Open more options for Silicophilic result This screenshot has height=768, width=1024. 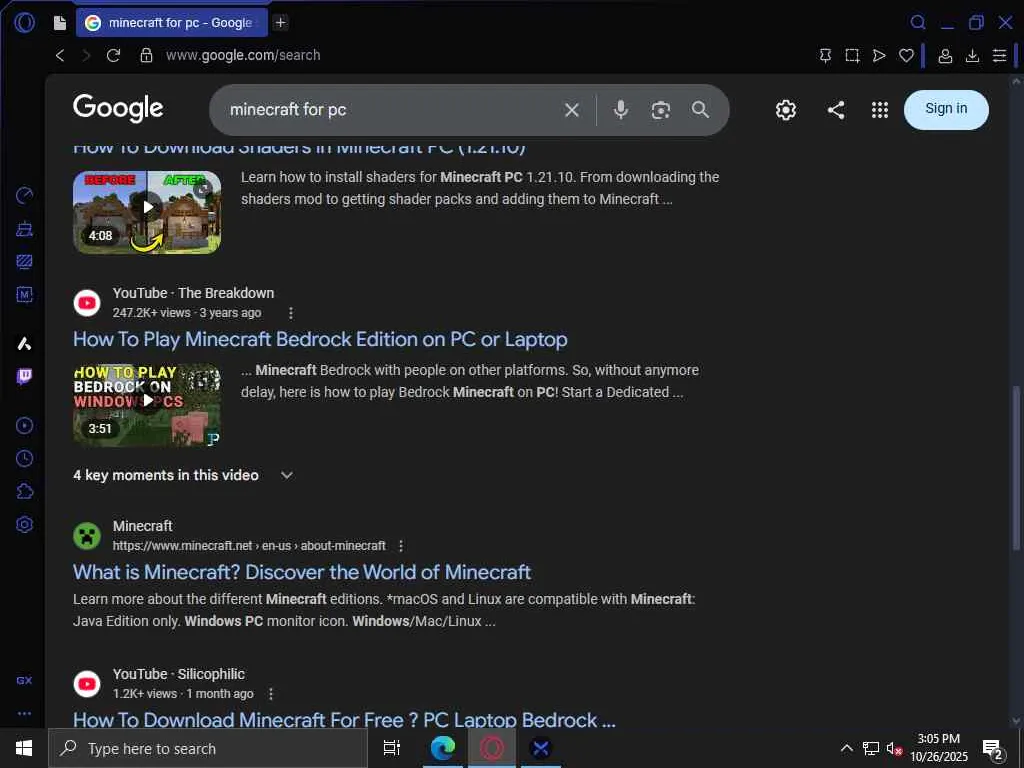[x=270, y=694]
